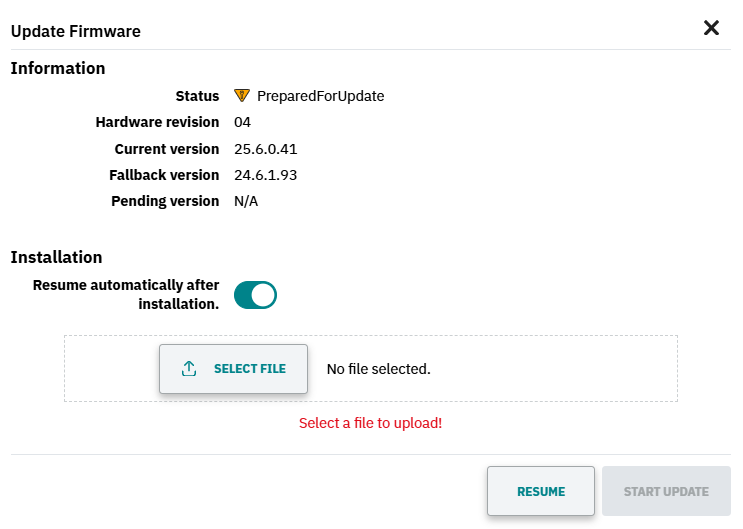This screenshot has width=743, height=529.
Task: Click the hardware revision value 04
Action: (x=242, y=122)
